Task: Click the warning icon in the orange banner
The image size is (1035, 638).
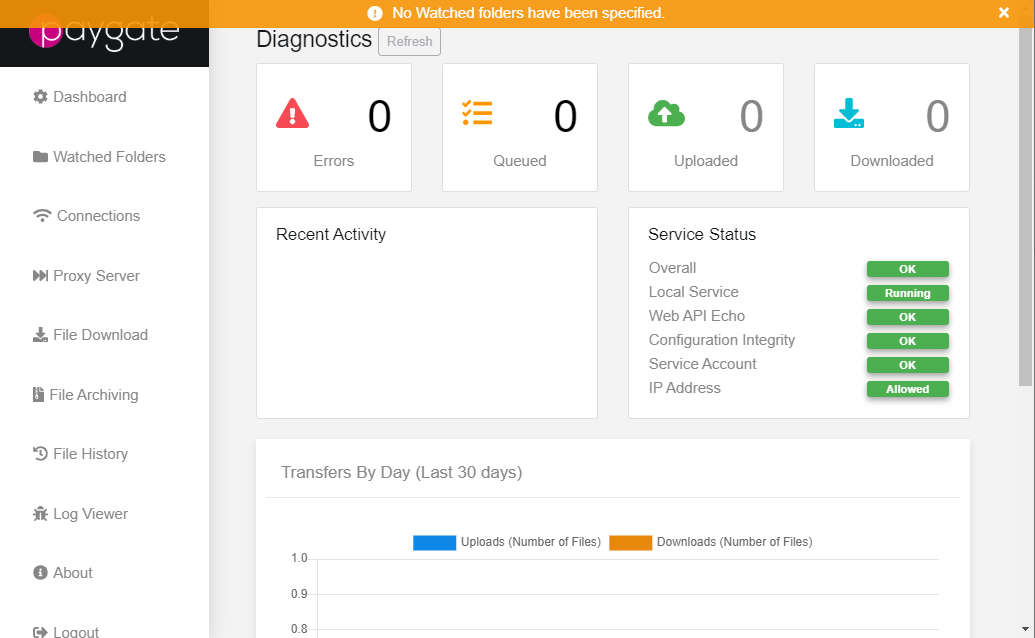Action: [x=375, y=13]
